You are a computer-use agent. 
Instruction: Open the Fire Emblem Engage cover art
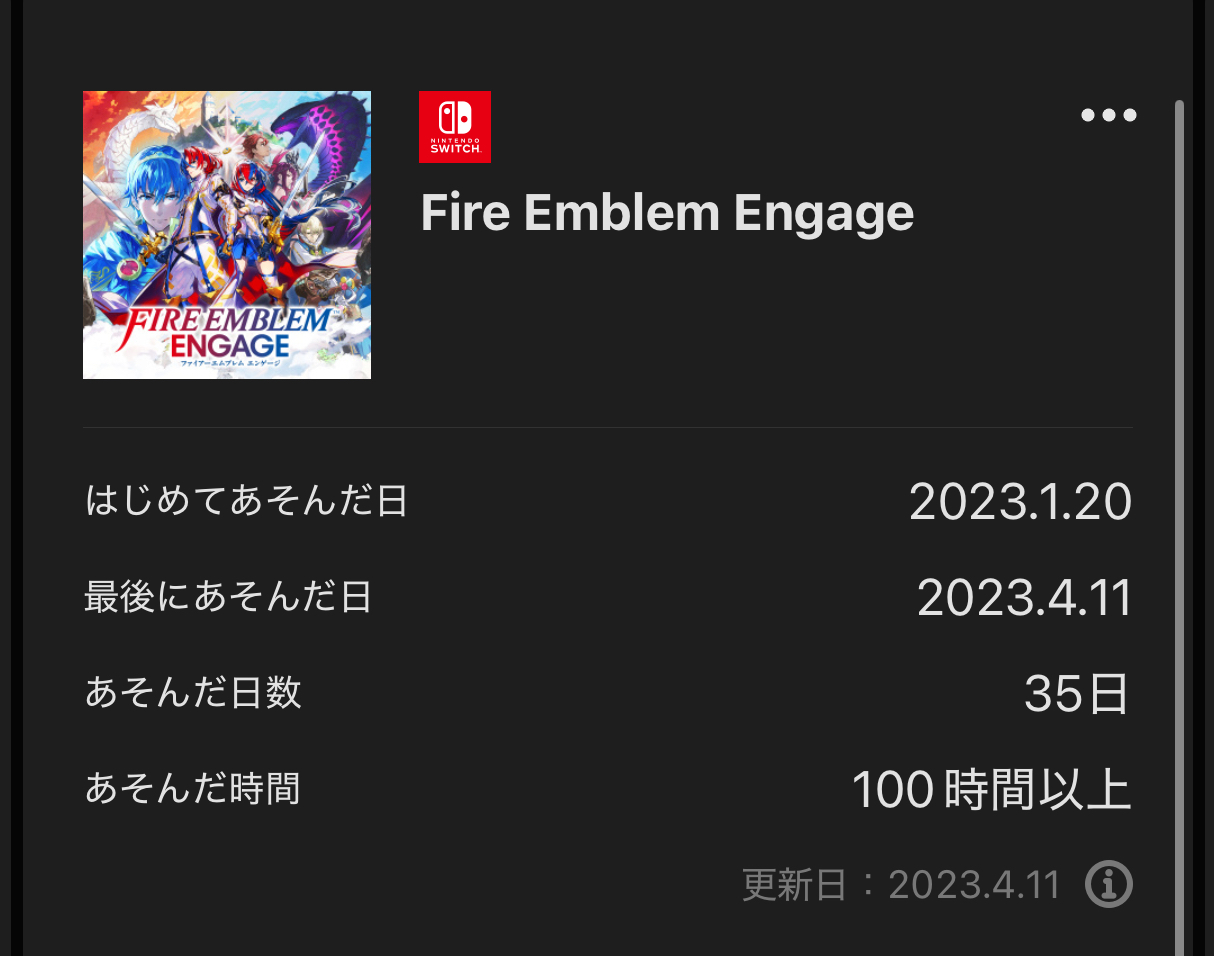[227, 235]
